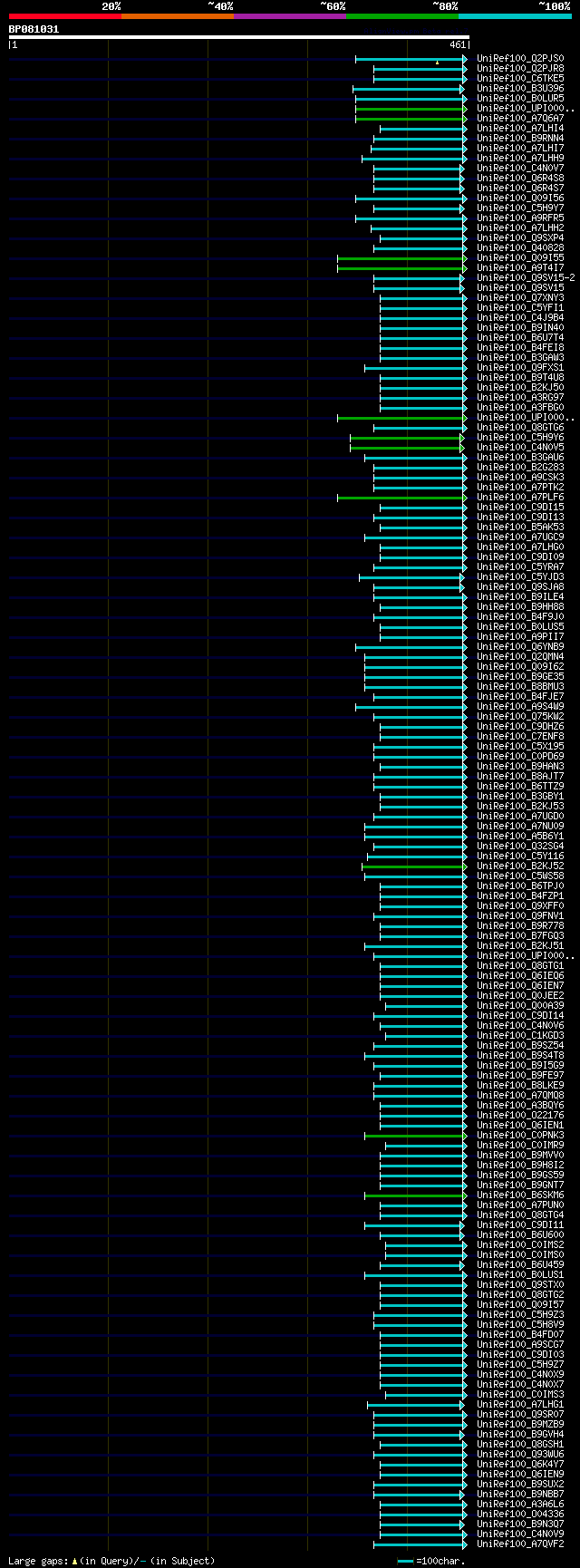Click the label UniRef100_C4N0V5
Screen dimensions: 580x1568
[x=520, y=447]
